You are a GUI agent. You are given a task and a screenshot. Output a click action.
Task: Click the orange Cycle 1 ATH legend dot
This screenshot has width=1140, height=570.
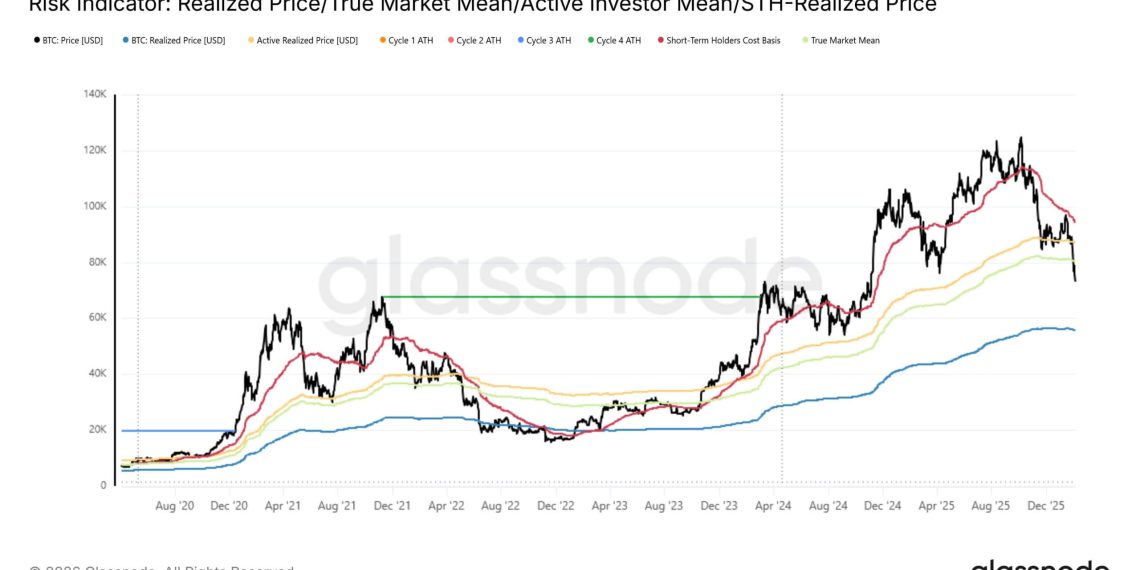[382, 41]
